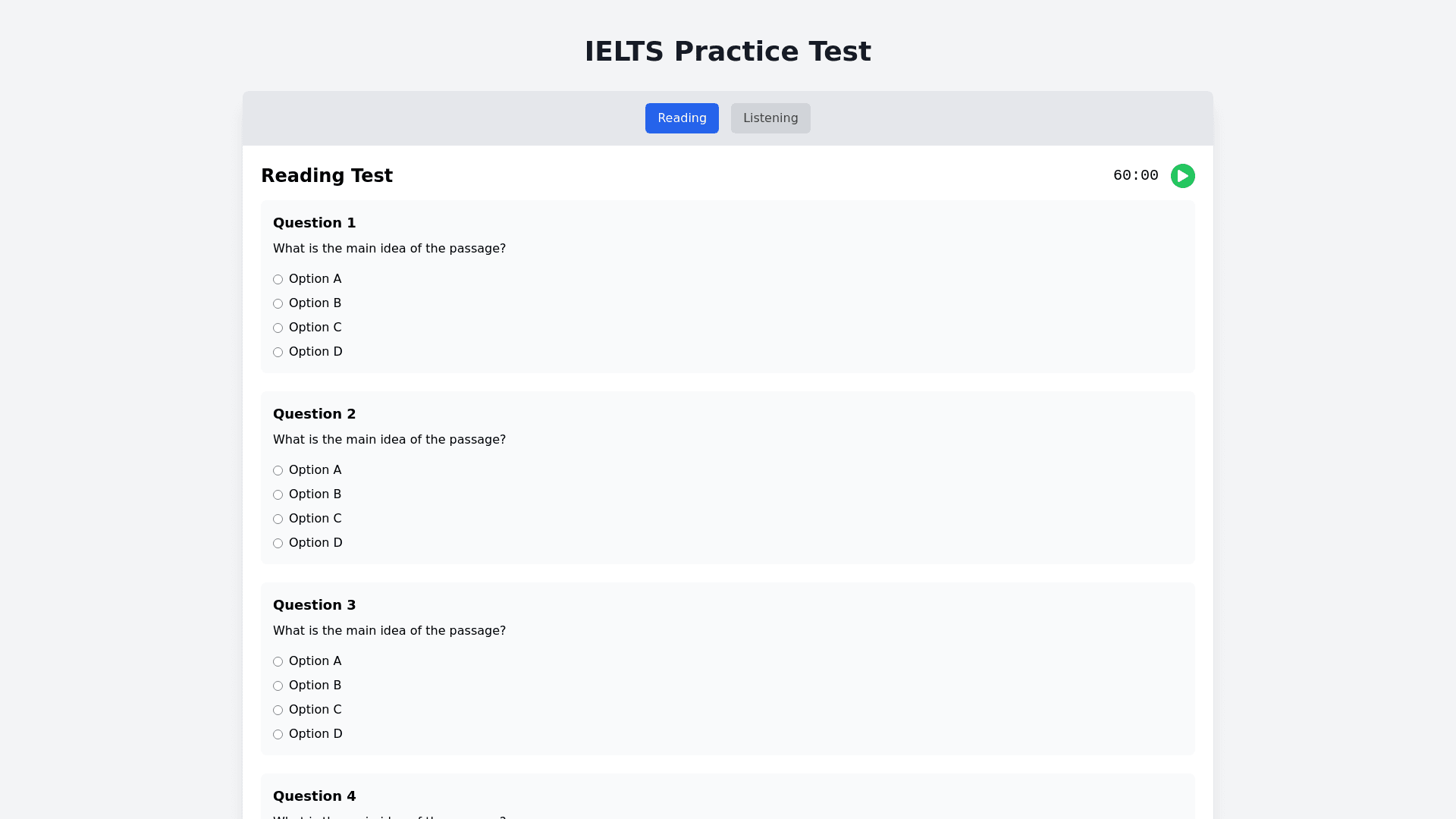1456x819 pixels.
Task: Mark Option D for Question 1
Action: (x=278, y=353)
